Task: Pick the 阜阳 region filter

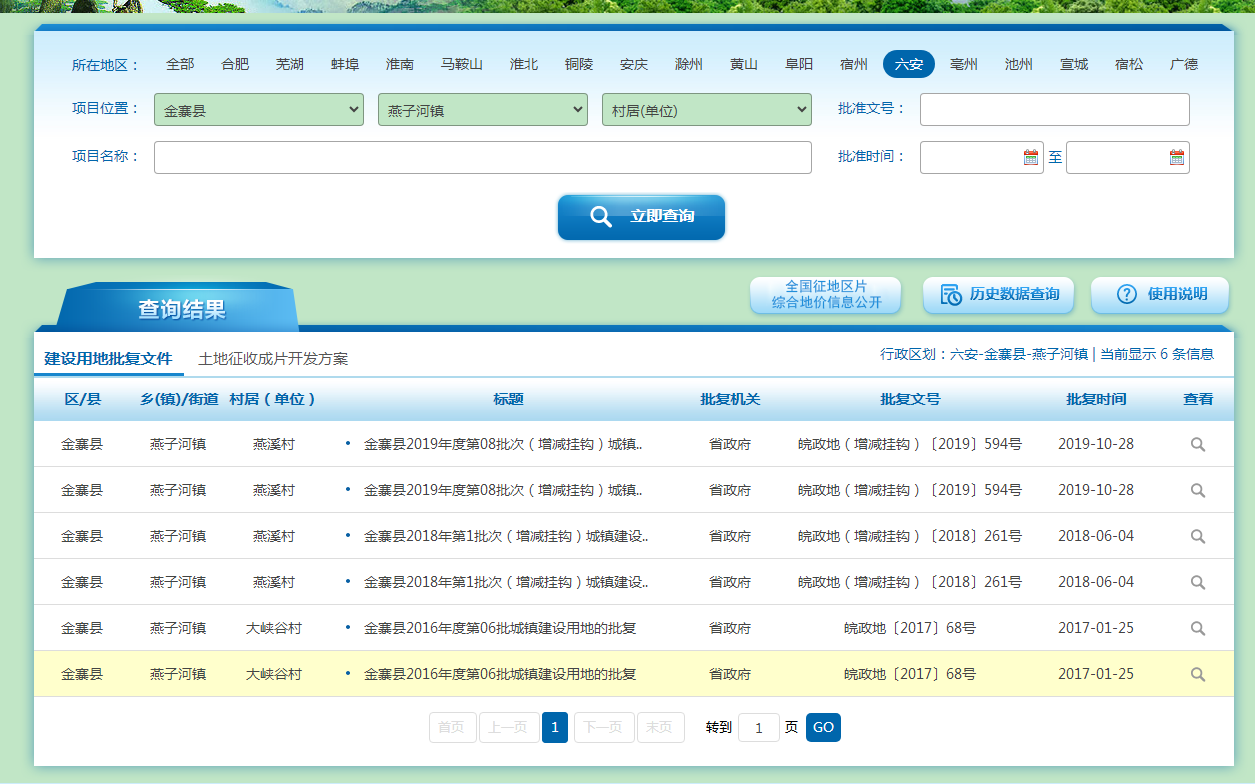Action: click(799, 64)
